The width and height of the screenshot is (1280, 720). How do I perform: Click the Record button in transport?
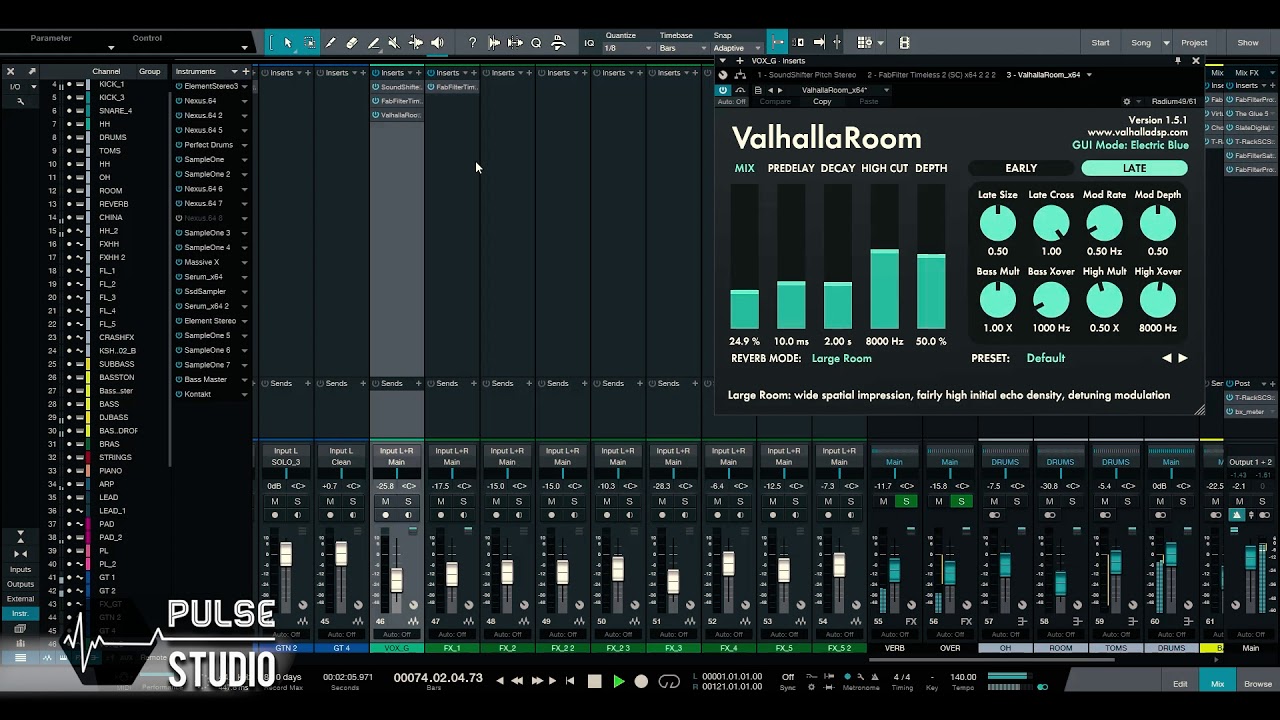coord(642,681)
